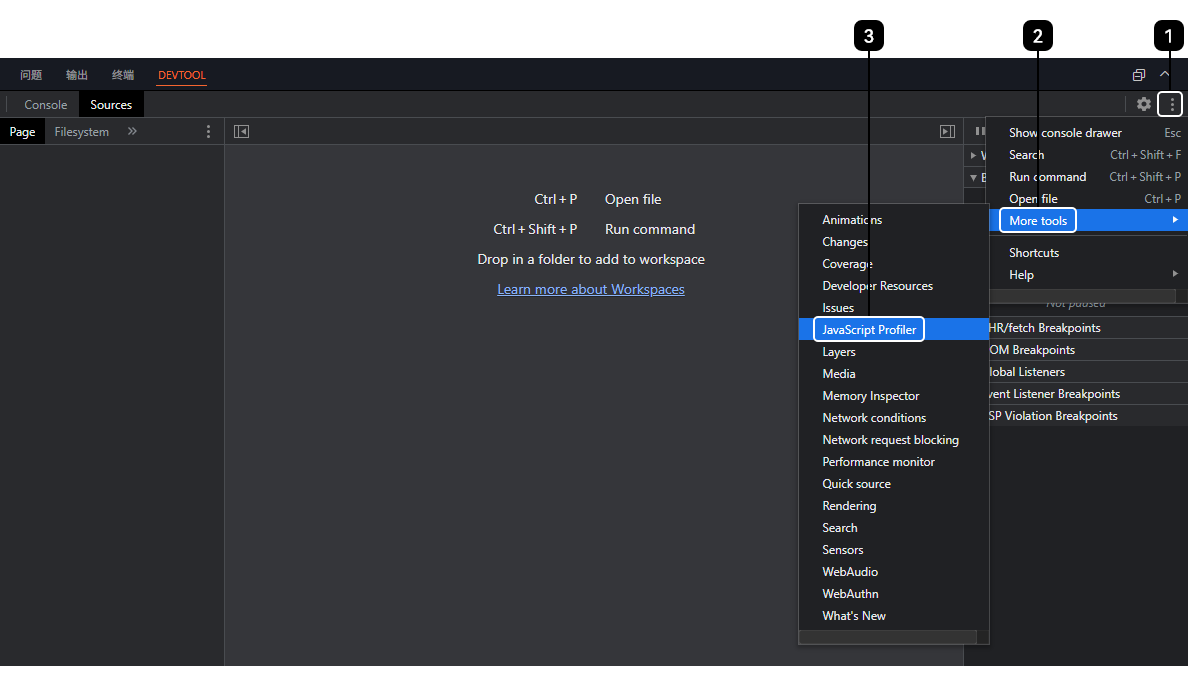Follow the Learn more about Workspaces link
The image size is (1188, 686).
point(590,290)
